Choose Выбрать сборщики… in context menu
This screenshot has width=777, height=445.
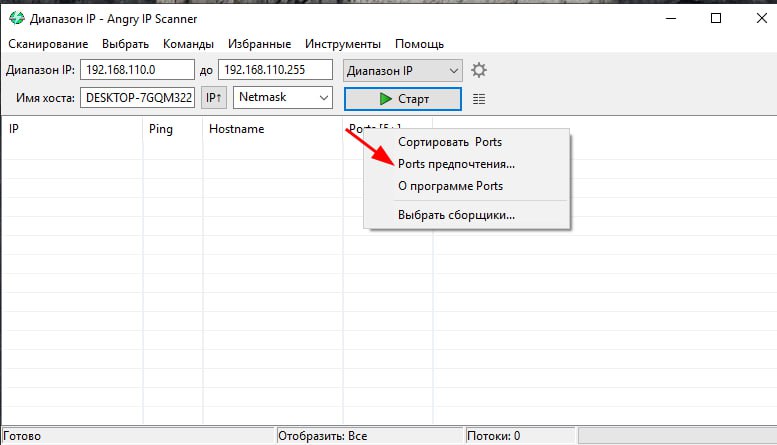point(456,214)
